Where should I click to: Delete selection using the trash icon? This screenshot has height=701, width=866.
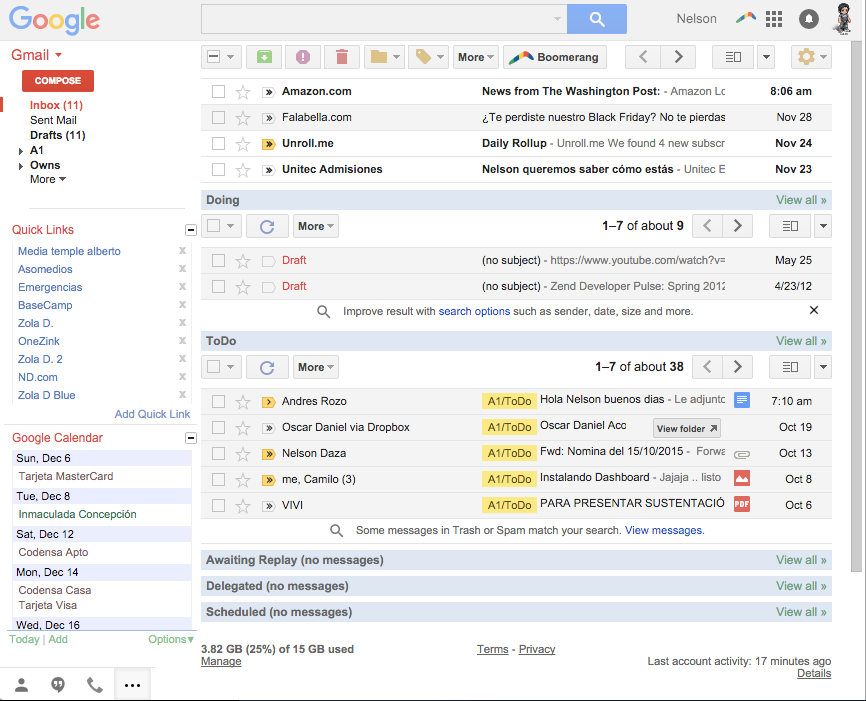point(341,57)
